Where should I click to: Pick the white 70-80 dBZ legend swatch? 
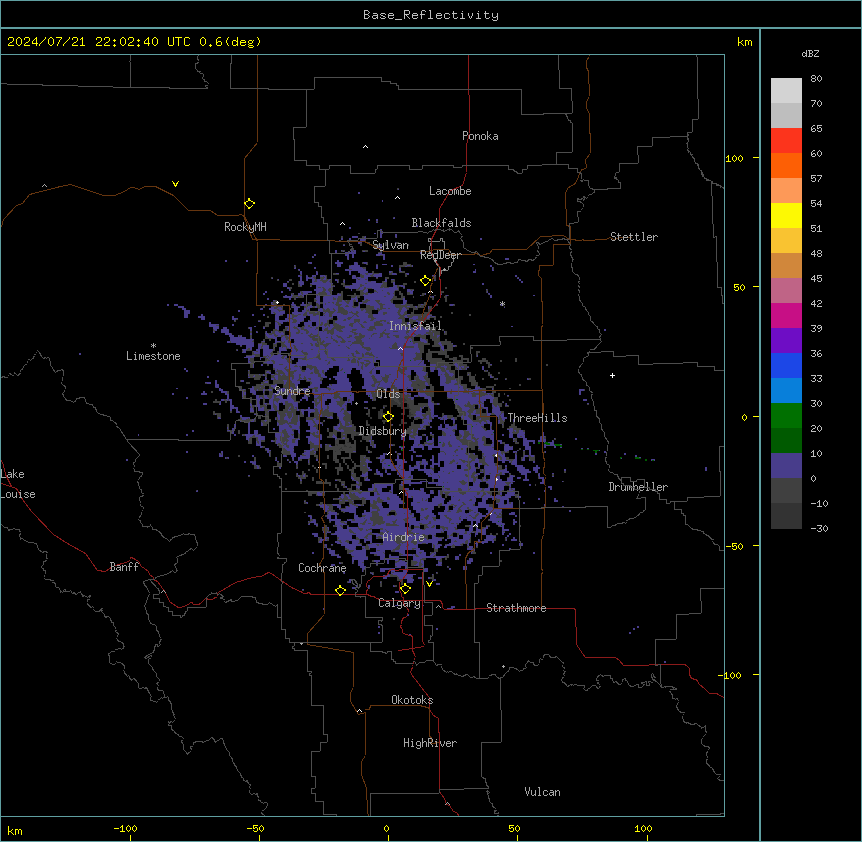786,91
